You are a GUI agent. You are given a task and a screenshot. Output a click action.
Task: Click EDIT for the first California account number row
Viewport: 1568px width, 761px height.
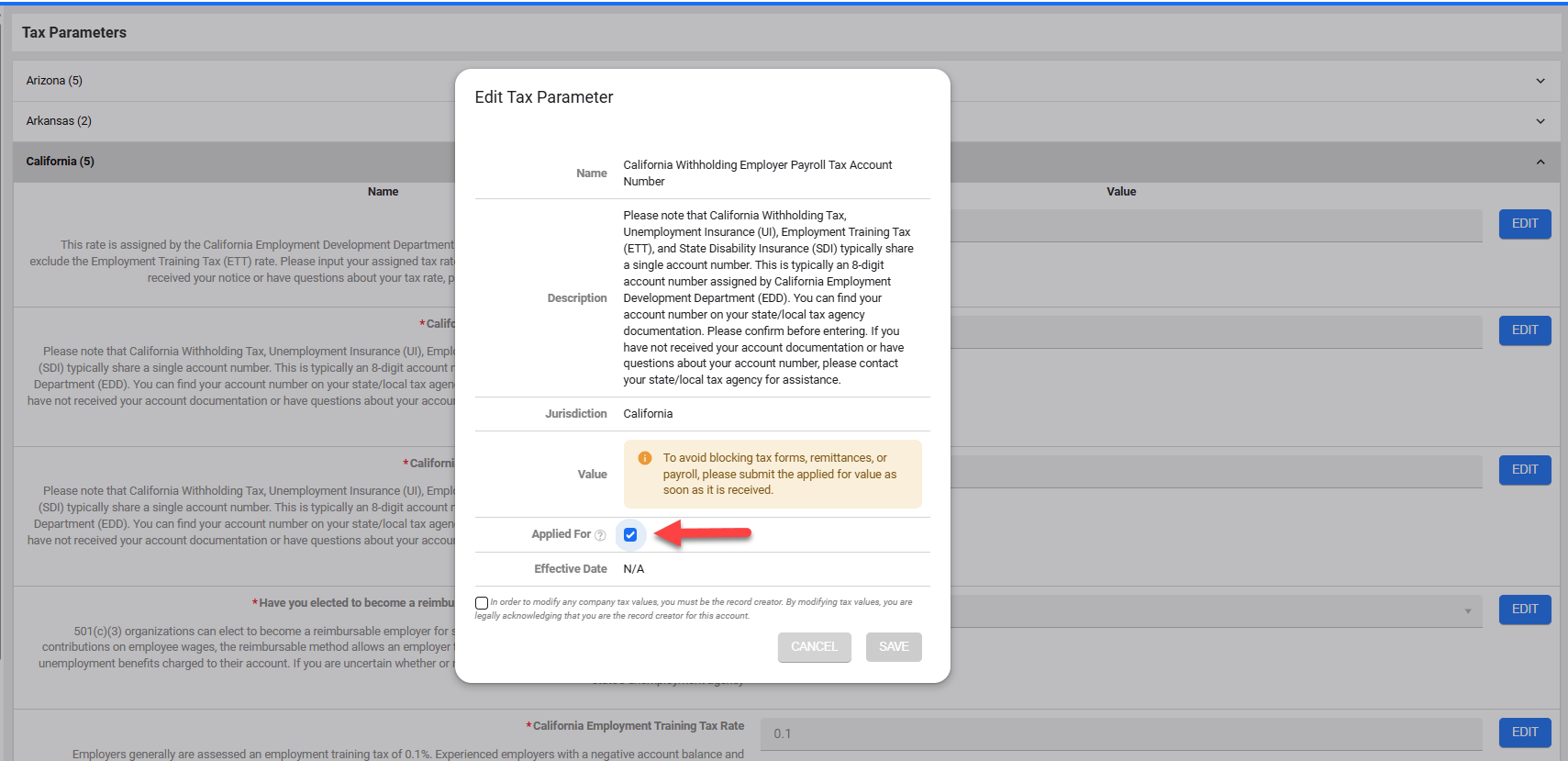coord(1525,330)
